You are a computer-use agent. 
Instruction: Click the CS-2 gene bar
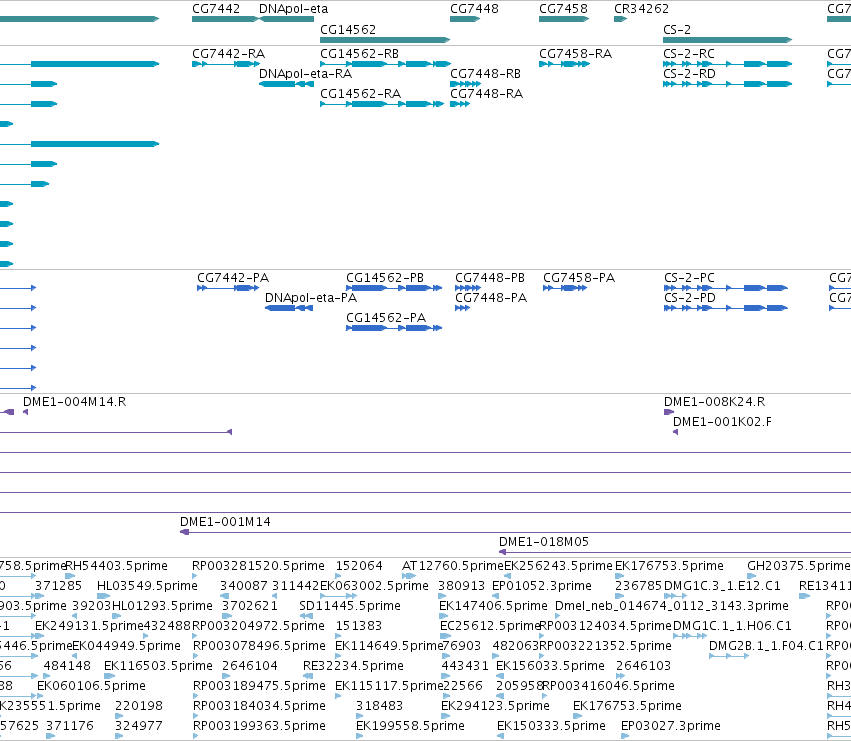[727, 40]
